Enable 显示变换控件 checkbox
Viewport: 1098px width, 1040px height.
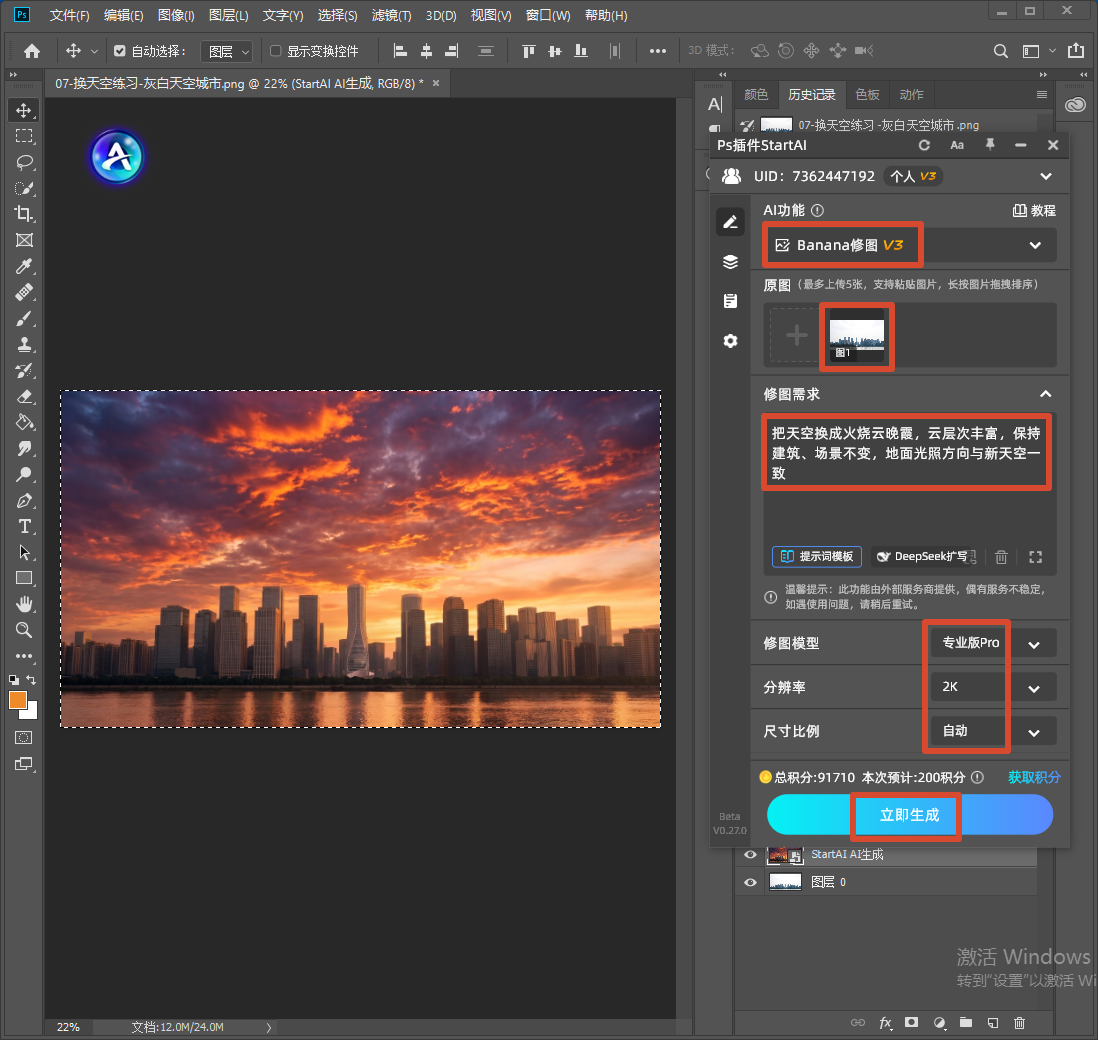tap(276, 51)
